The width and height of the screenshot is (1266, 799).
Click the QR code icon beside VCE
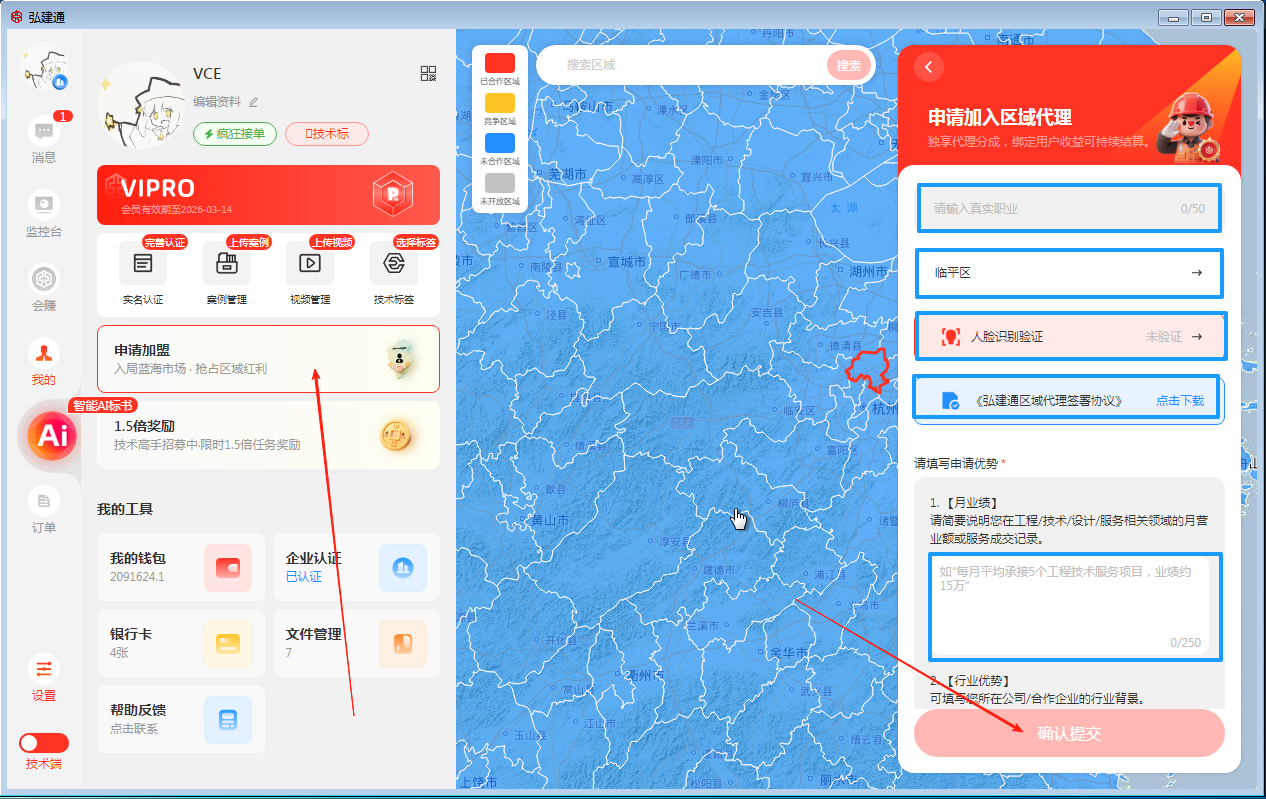click(x=428, y=73)
